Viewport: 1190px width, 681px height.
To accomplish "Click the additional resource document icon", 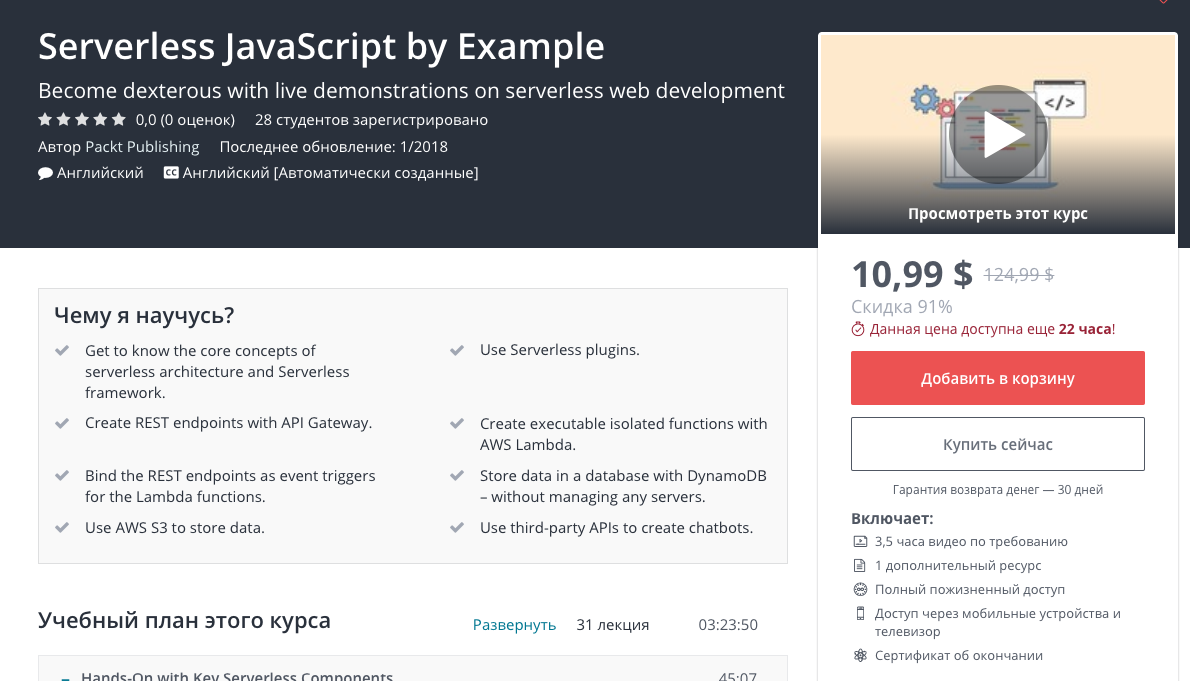I will click(x=860, y=566).
